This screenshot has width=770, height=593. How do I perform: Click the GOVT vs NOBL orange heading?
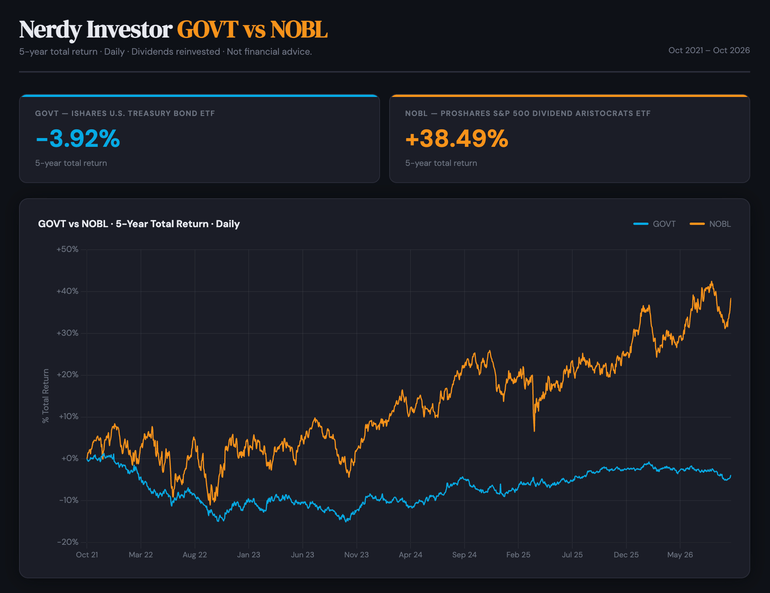point(252,29)
